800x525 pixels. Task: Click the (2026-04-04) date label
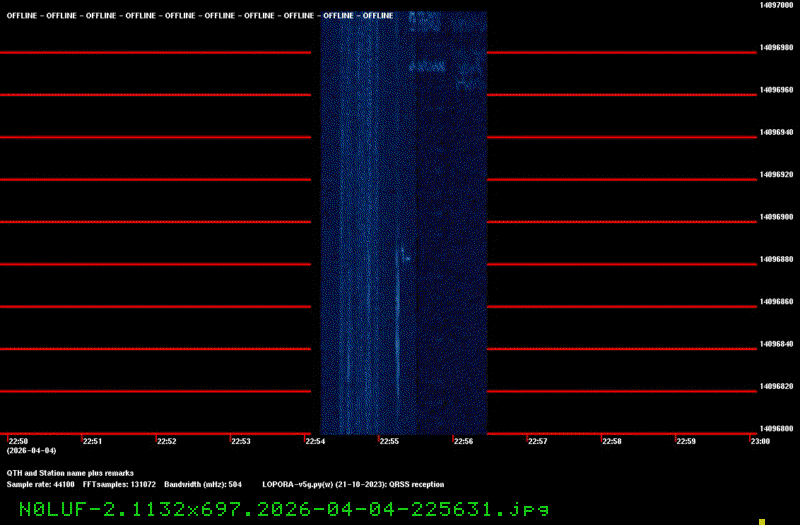[31, 451]
